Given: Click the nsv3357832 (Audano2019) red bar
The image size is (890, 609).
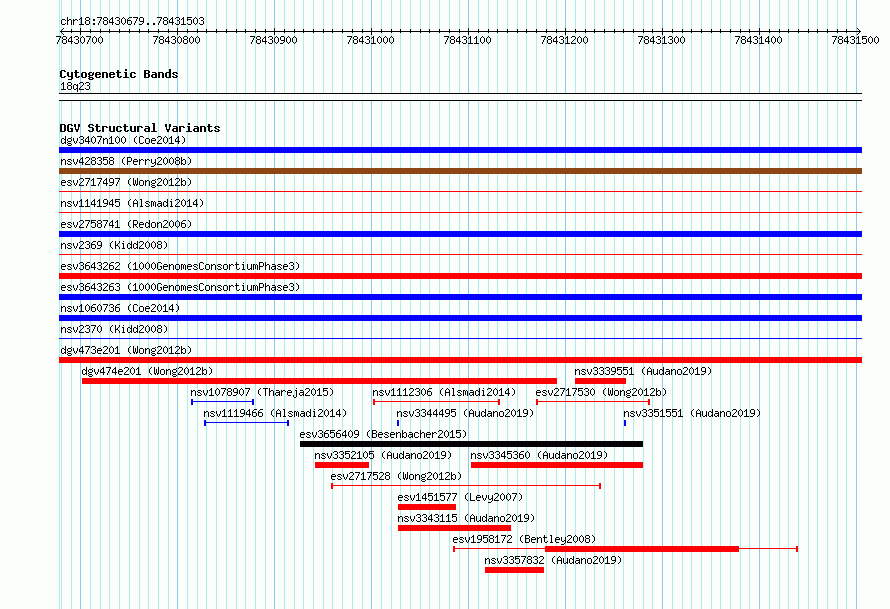Looking at the screenshot, I should point(514,570).
